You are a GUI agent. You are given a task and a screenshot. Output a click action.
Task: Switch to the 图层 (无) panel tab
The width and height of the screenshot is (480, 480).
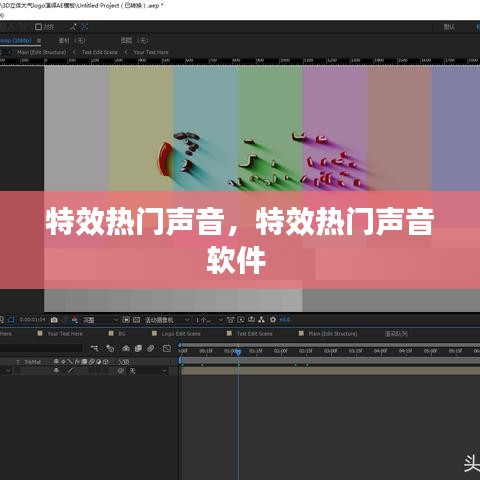pyautogui.click(x=134, y=41)
